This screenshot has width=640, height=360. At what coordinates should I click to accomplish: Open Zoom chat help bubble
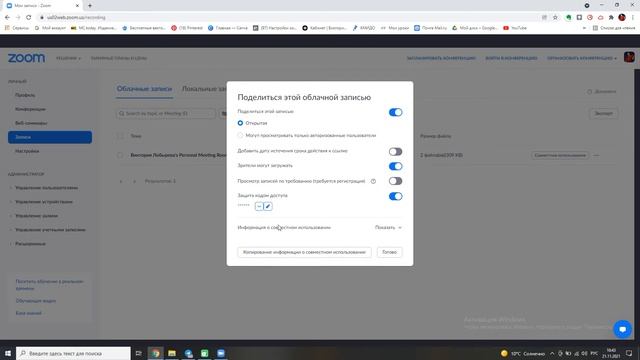click(622, 329)
